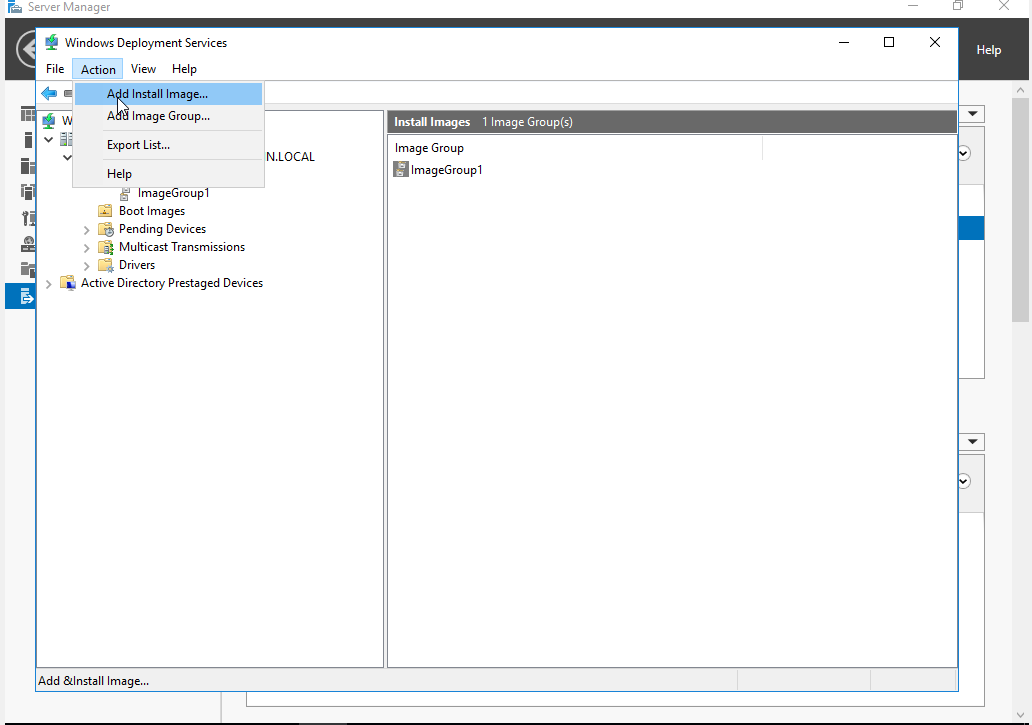Click the Multicast Transmissions folder icon
This screenshot has width=1032, height=725.
[x=106, y=247]
